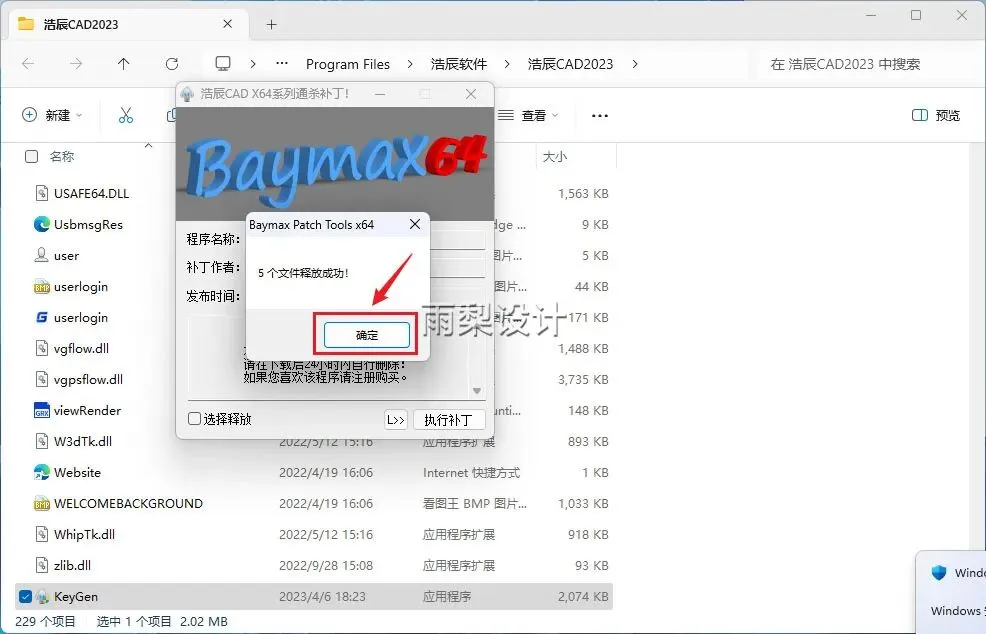Select the user file icon

pyautogui.click(x=42, y=255)
